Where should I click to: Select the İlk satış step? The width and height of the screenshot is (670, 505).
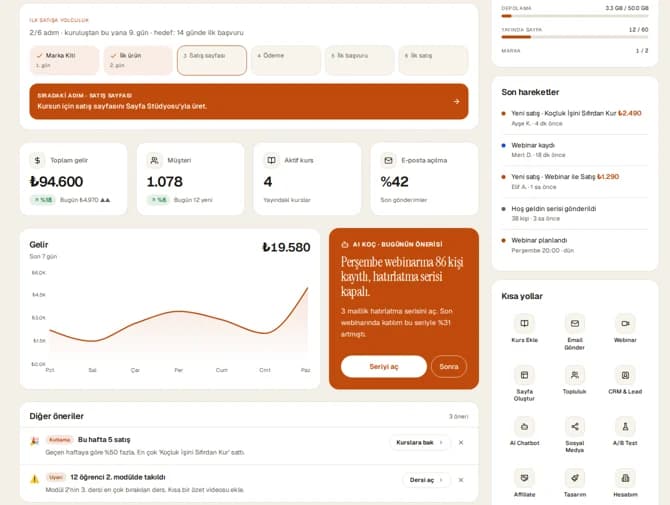tap(433, 60)
